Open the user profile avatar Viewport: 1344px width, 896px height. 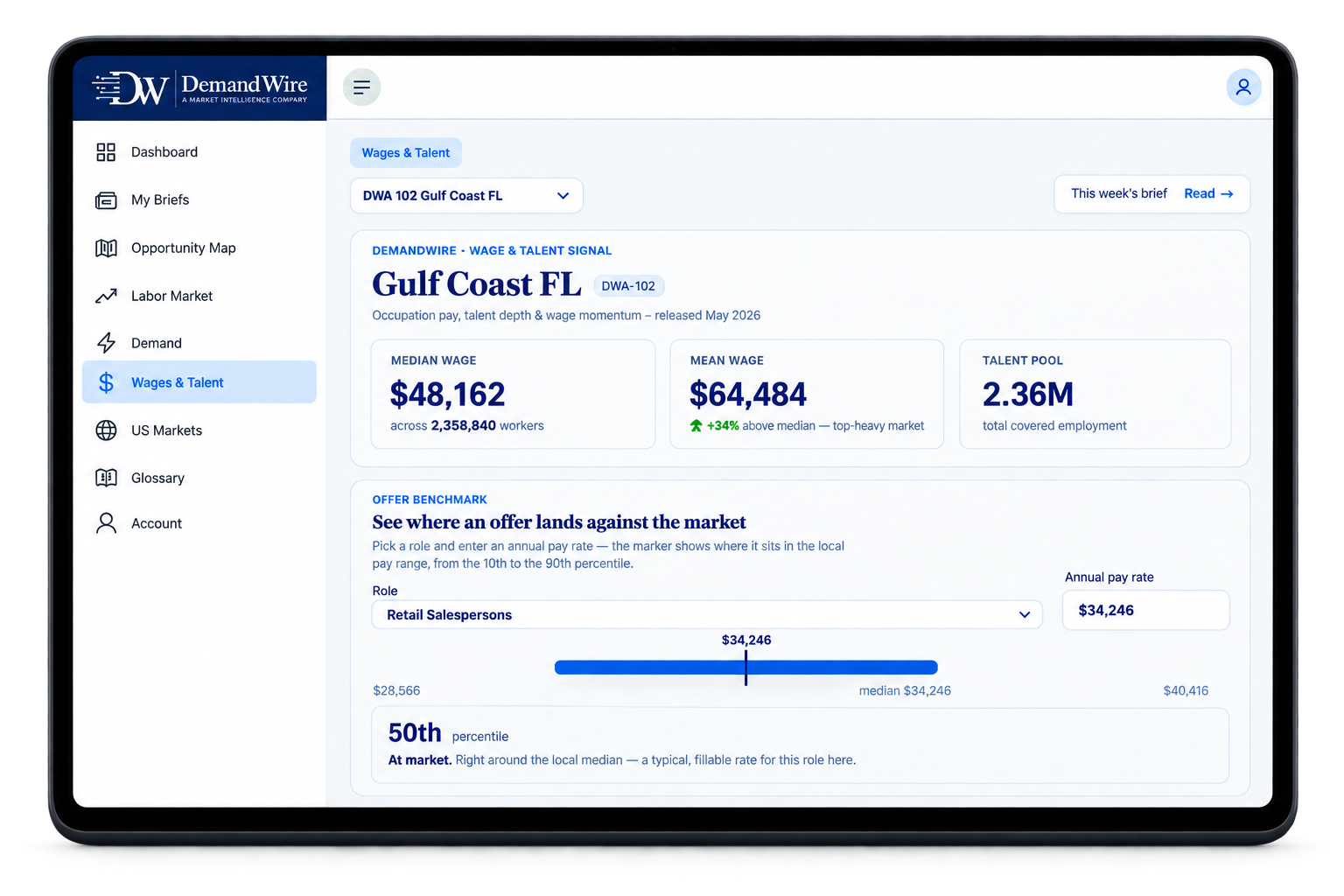(1243, 87)
